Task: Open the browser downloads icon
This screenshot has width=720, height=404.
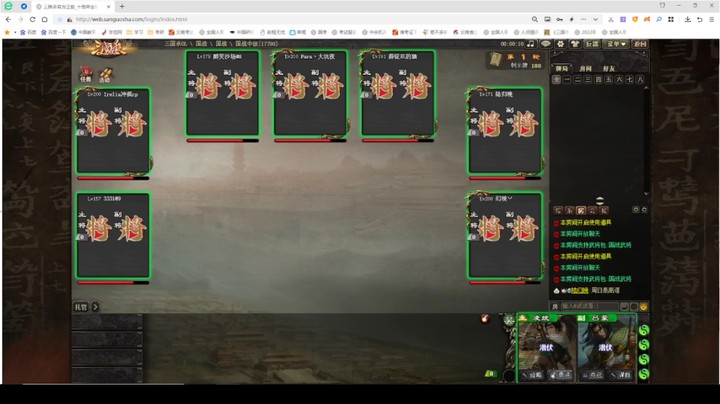Action: tap(687, 19)
